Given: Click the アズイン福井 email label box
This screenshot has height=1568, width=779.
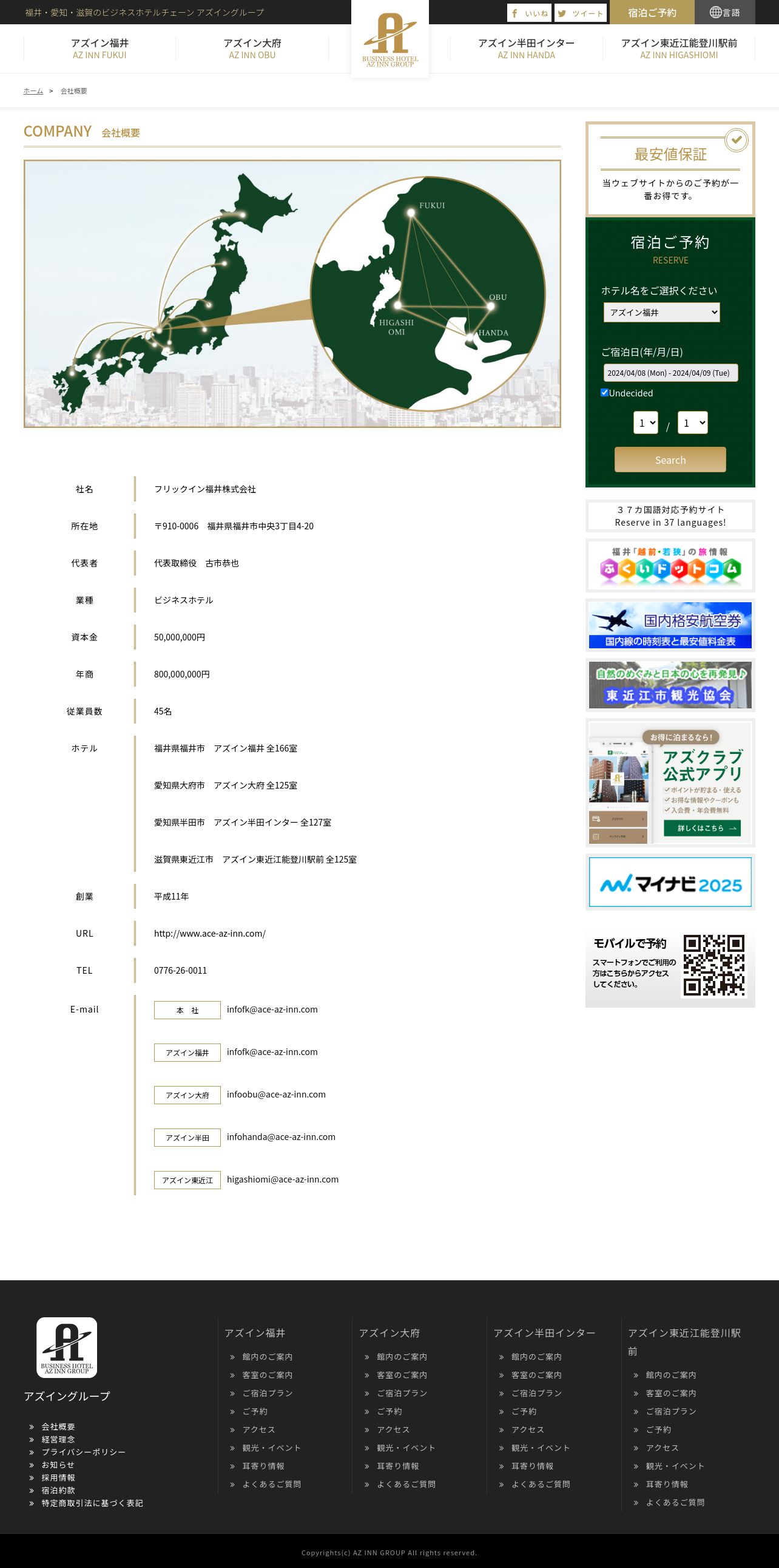Looking at the screenshot, I should [x=187, y=1053].
